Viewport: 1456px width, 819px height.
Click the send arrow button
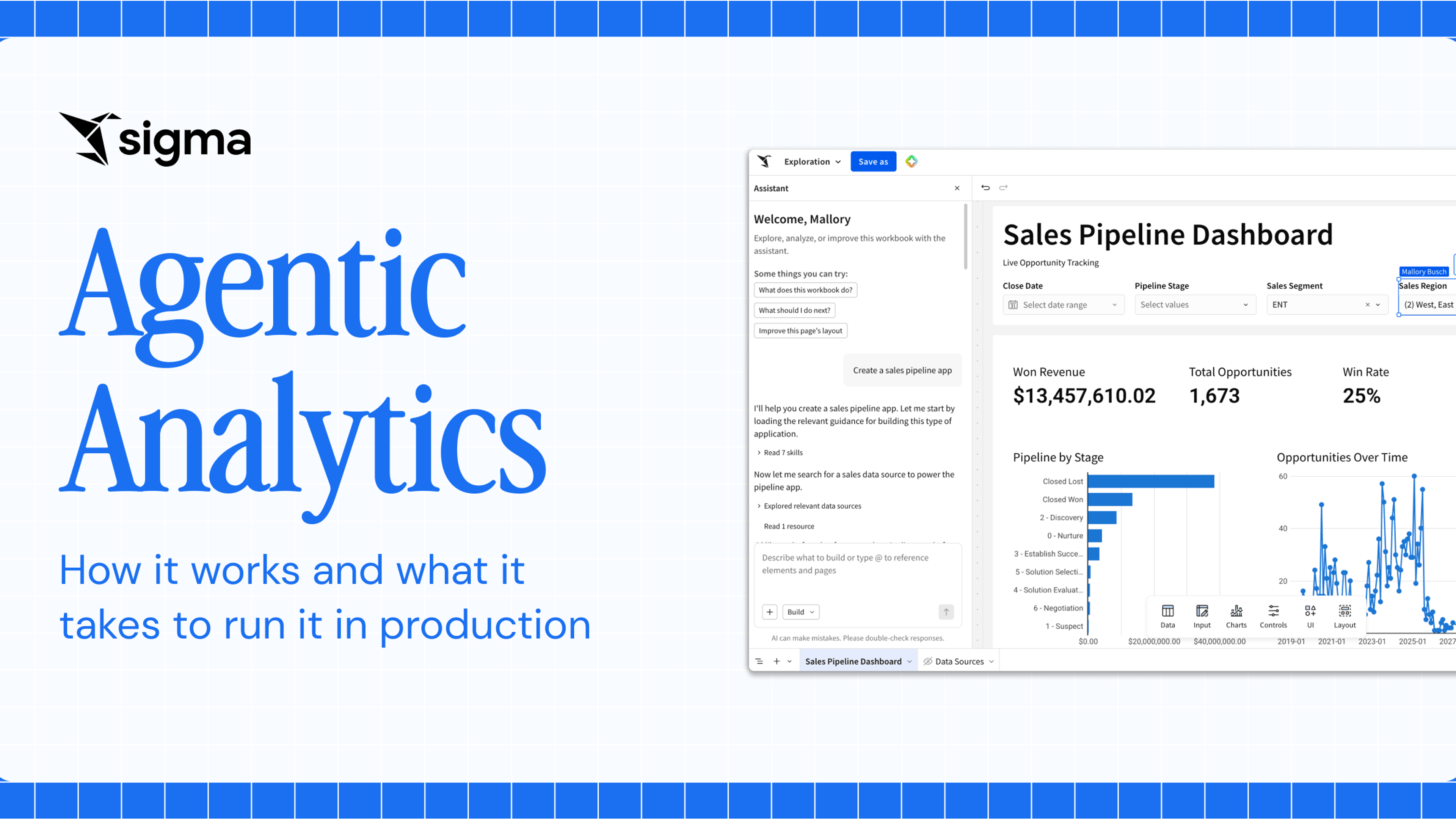pyautogui.click(x=946, y=612)
